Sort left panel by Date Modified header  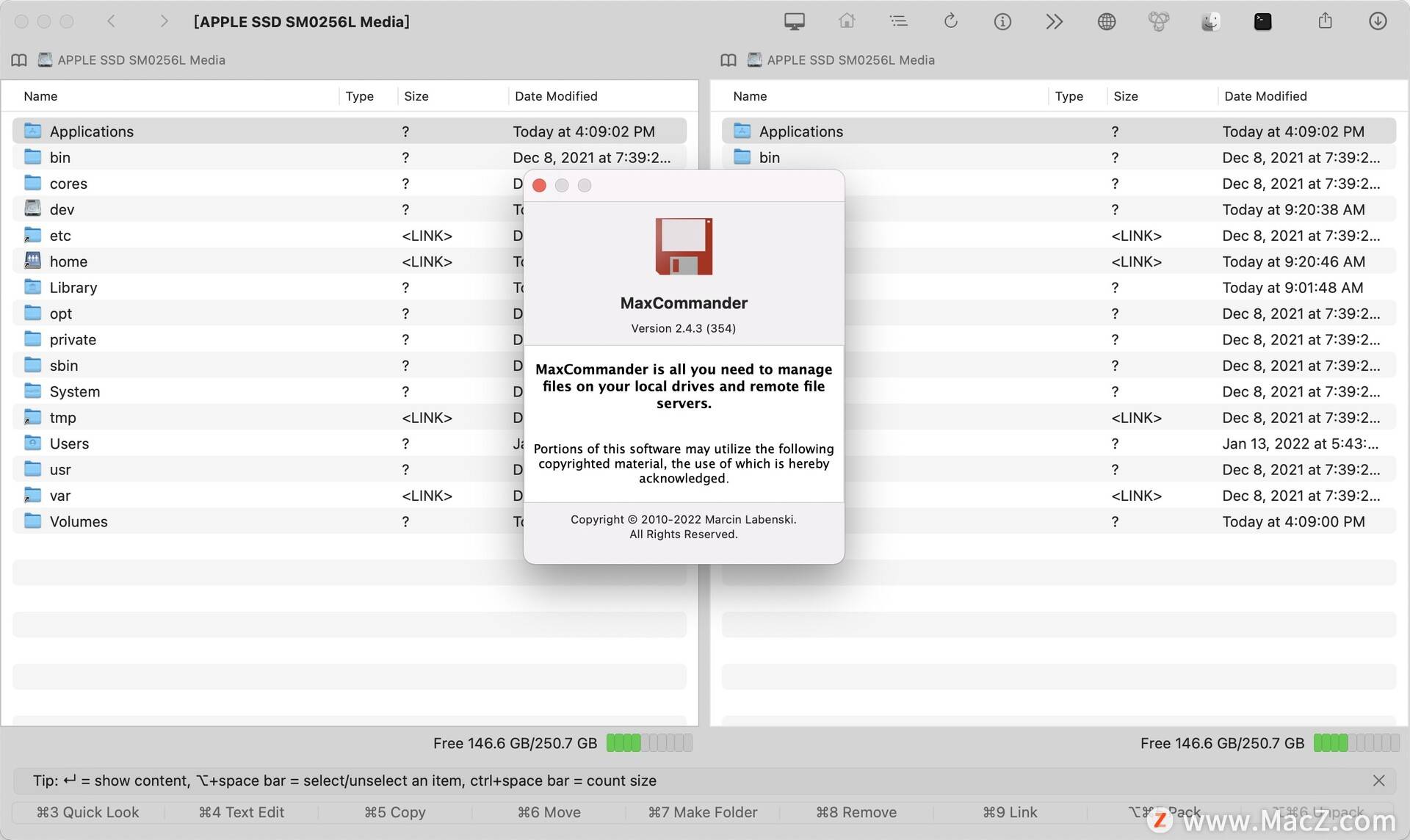click(556, 96)
